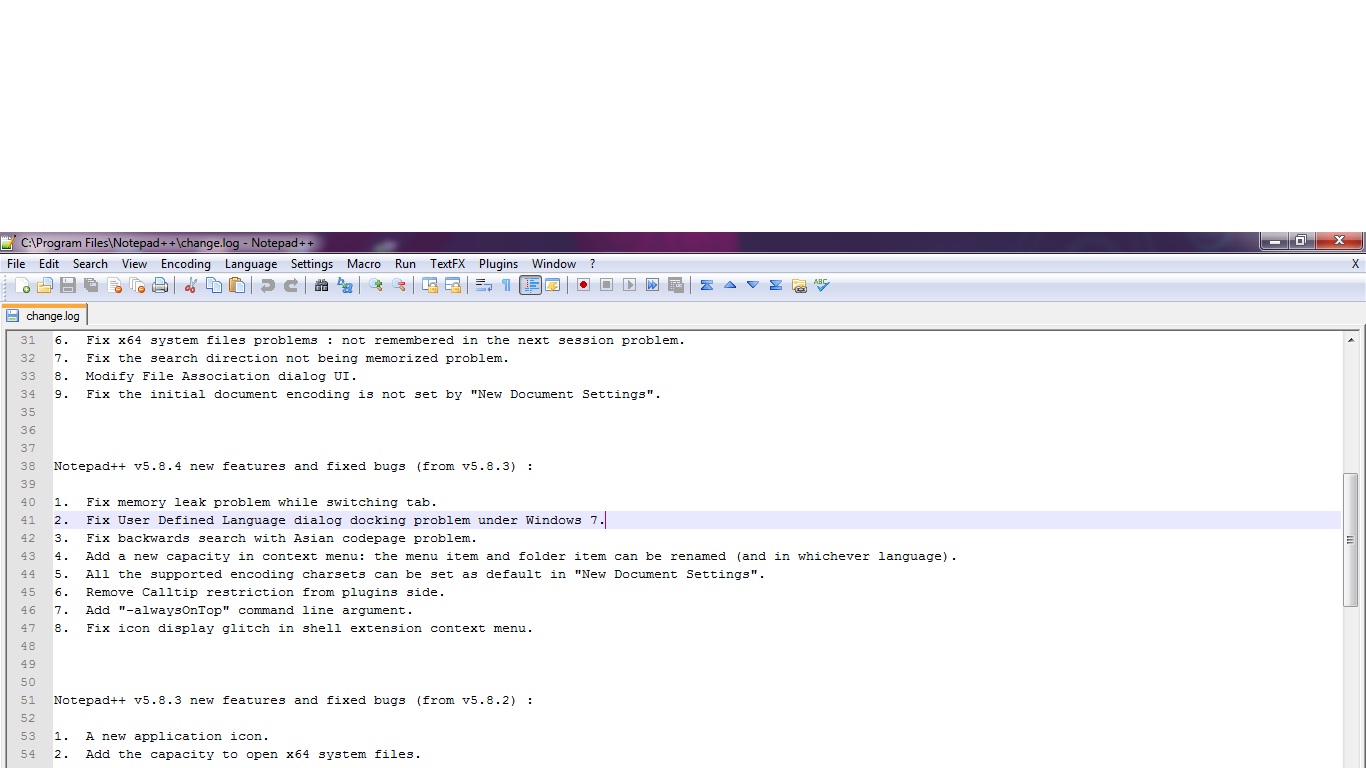Click the "Notepad++ v5.8.4 new features" heading line
The width and height of the screenshot is (1366, 768).
(294, 466)
